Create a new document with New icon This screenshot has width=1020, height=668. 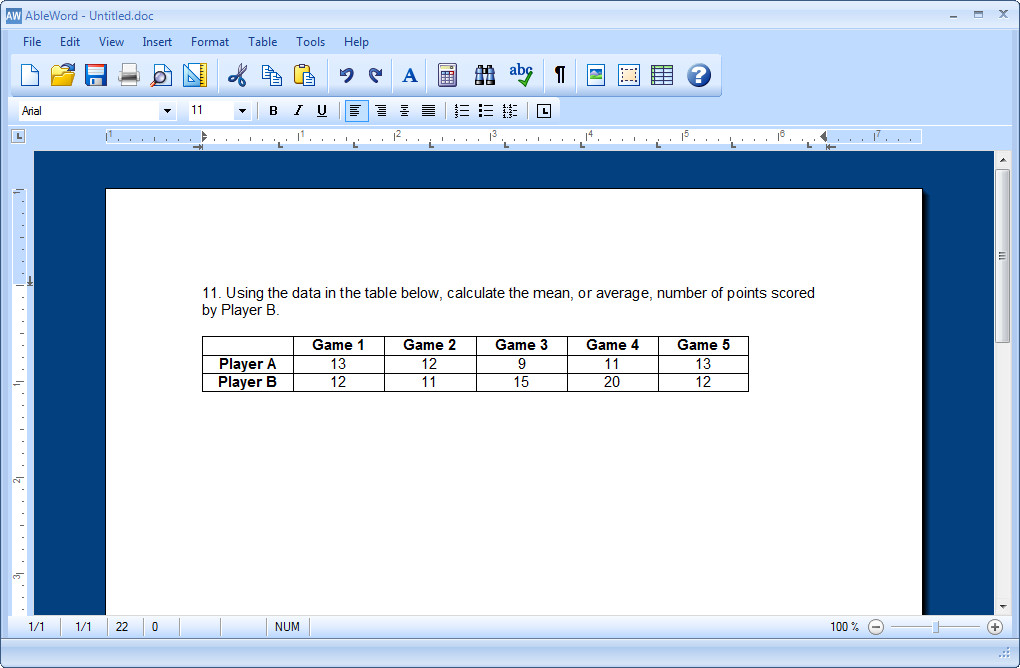click(30, 75)
